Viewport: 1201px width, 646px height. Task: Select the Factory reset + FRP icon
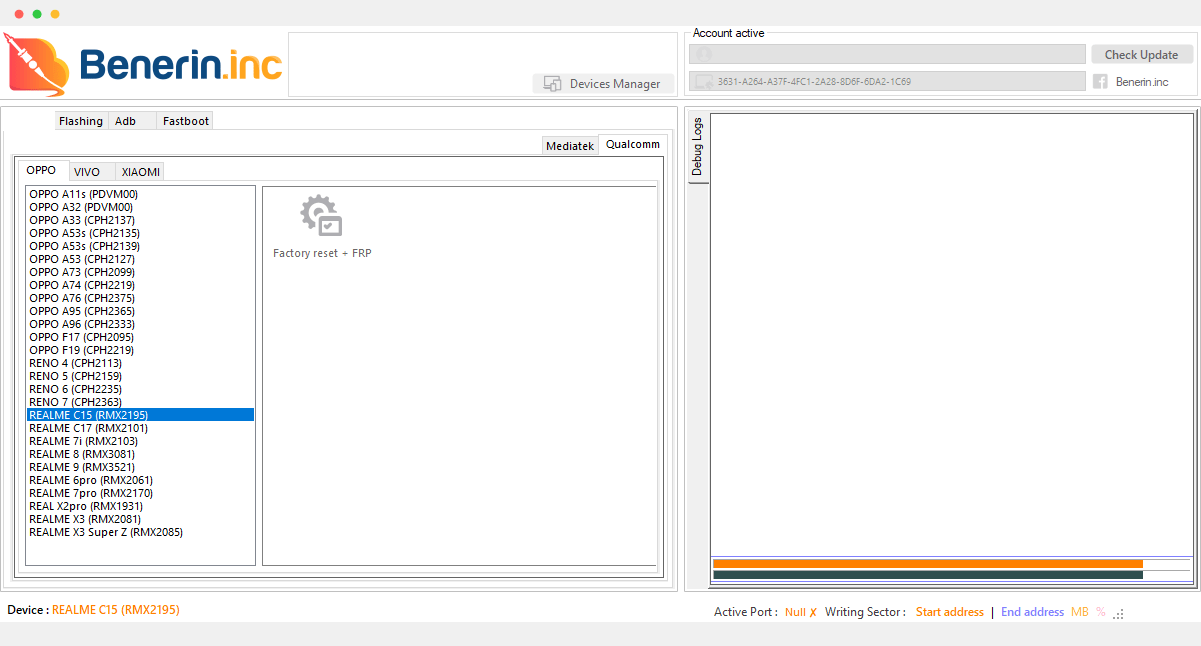click(320, 215)
